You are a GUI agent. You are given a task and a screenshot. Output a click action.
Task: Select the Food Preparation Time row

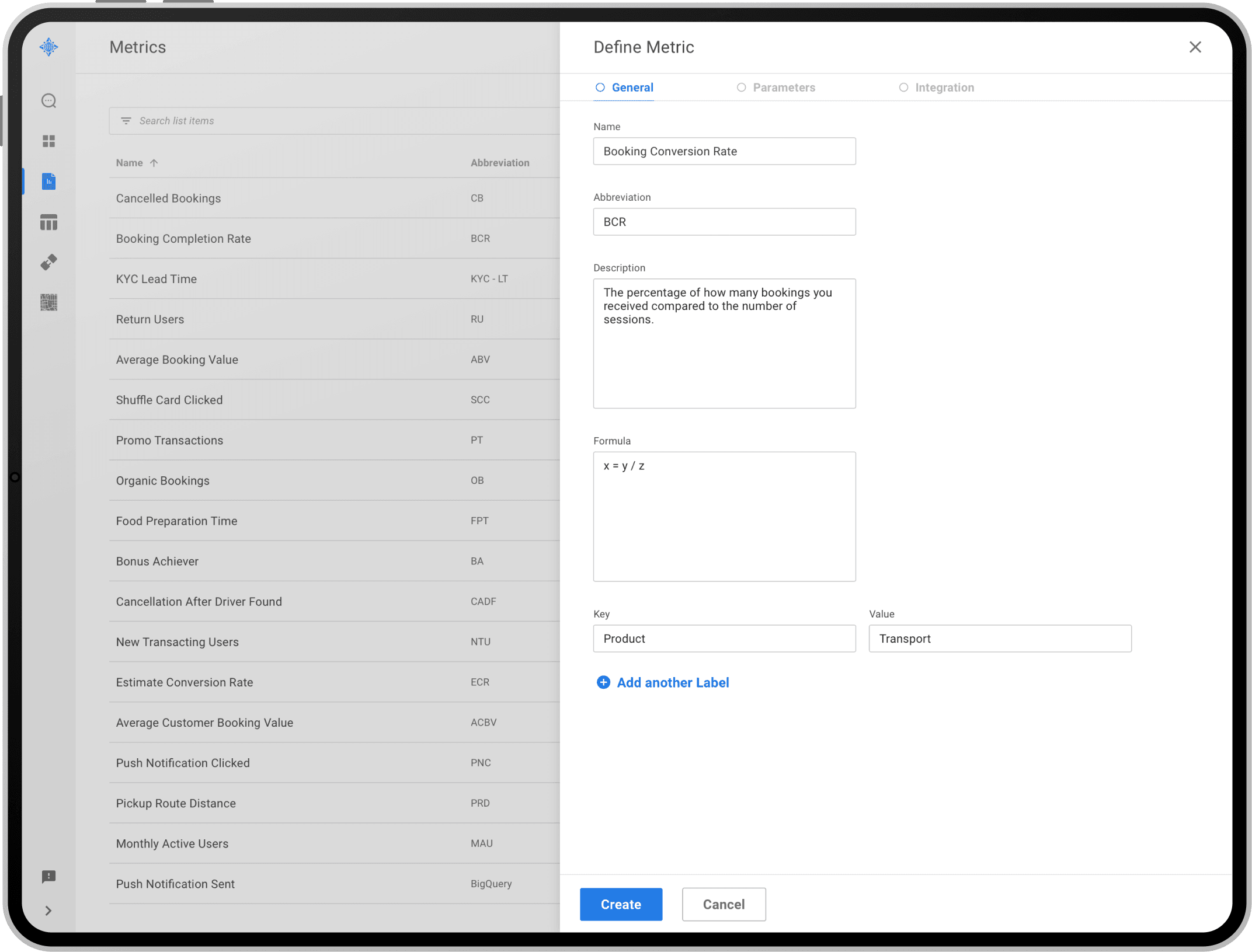[x=334, y=520]
